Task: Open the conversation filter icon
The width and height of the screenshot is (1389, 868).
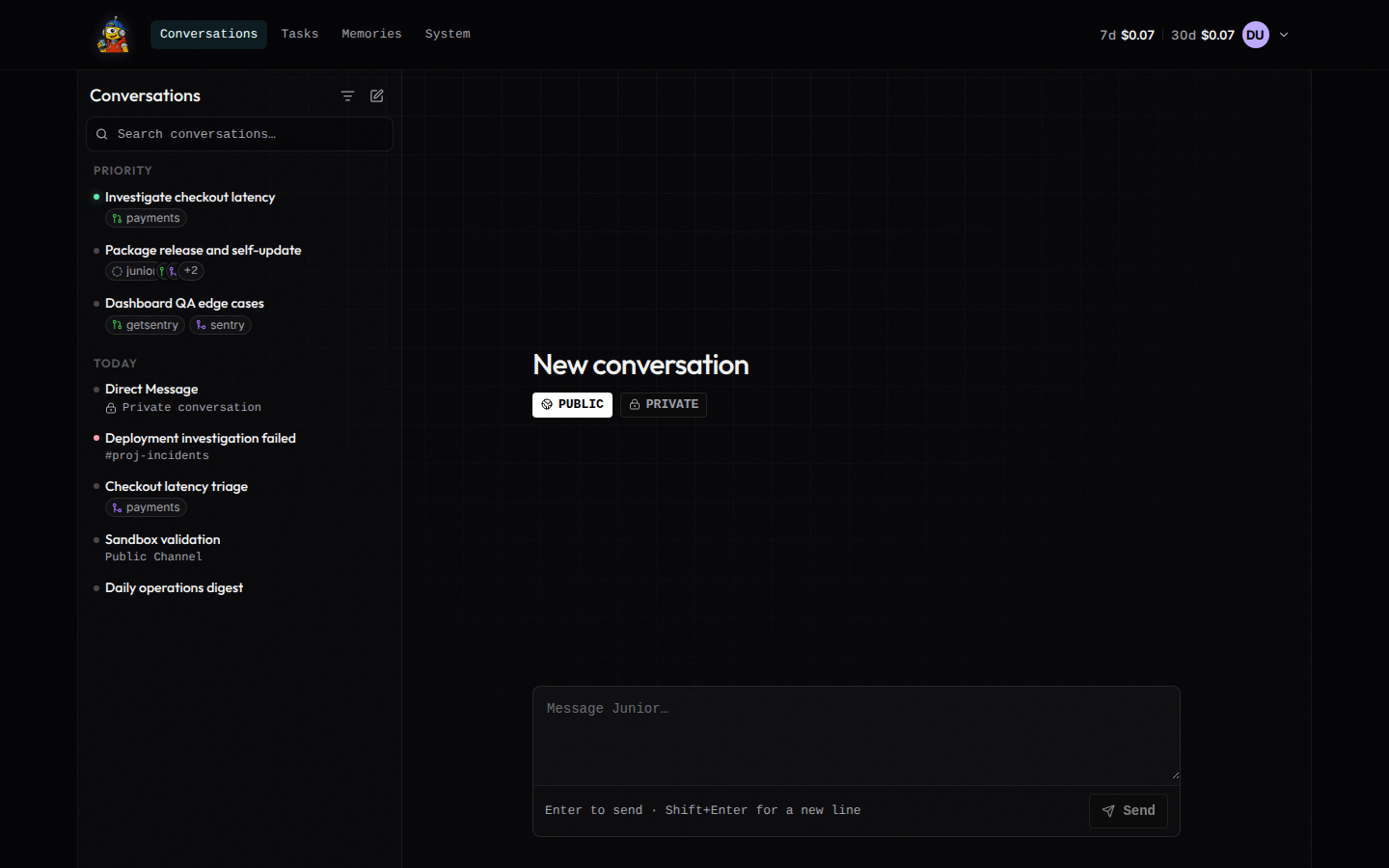Action: pos(347,95)
